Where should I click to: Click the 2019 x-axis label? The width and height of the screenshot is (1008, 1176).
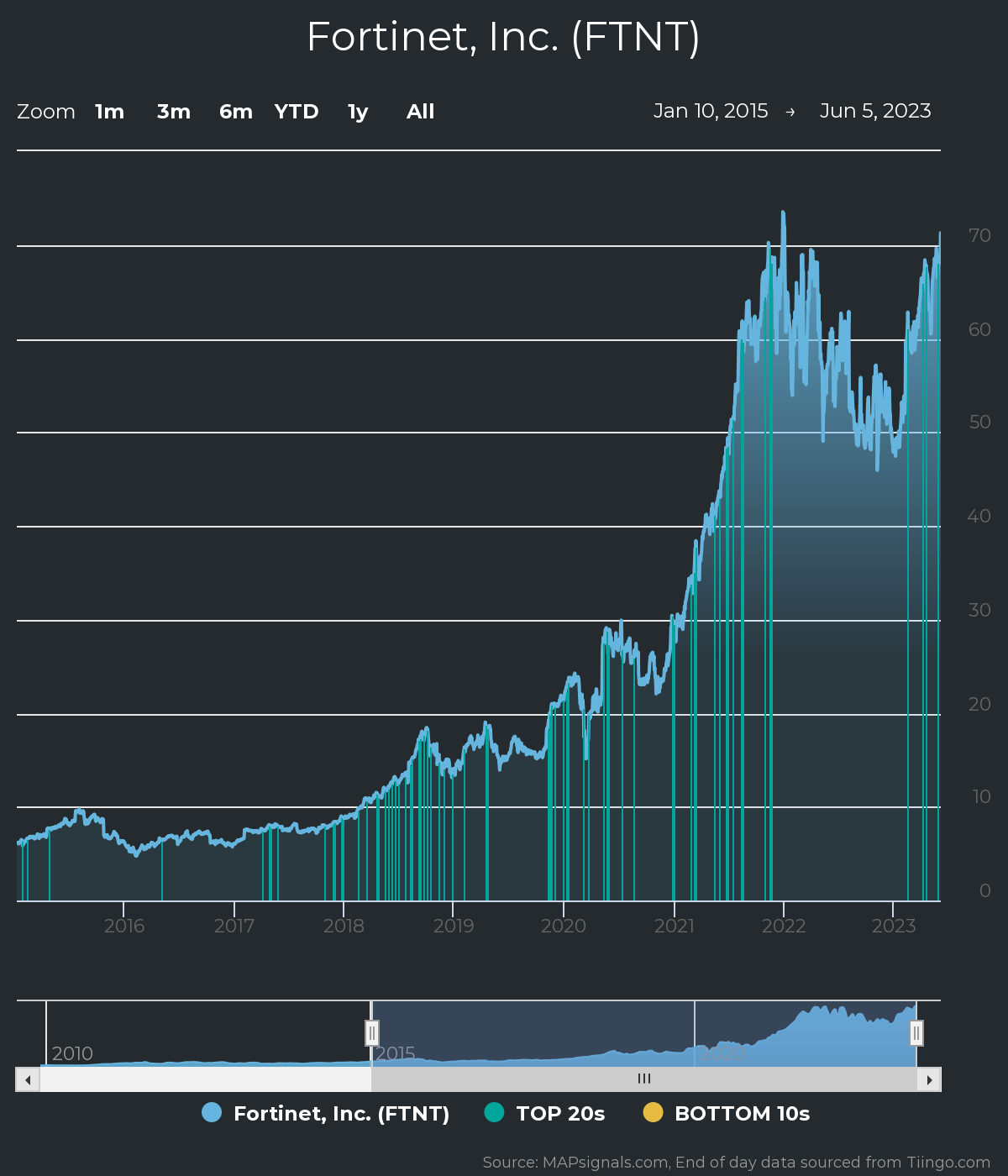coord(454,926)
